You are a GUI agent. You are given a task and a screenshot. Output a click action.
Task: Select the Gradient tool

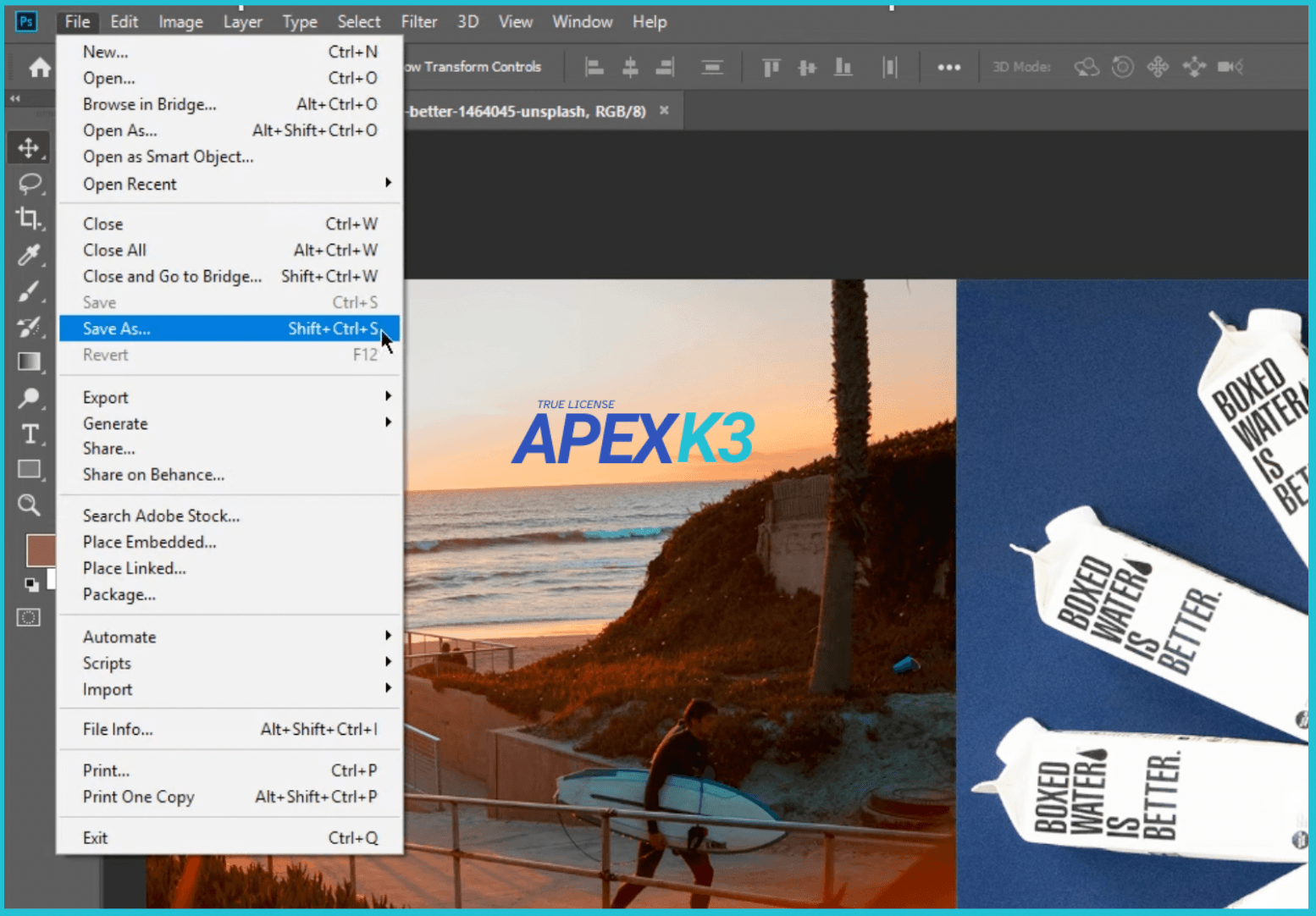click(29, 362)
